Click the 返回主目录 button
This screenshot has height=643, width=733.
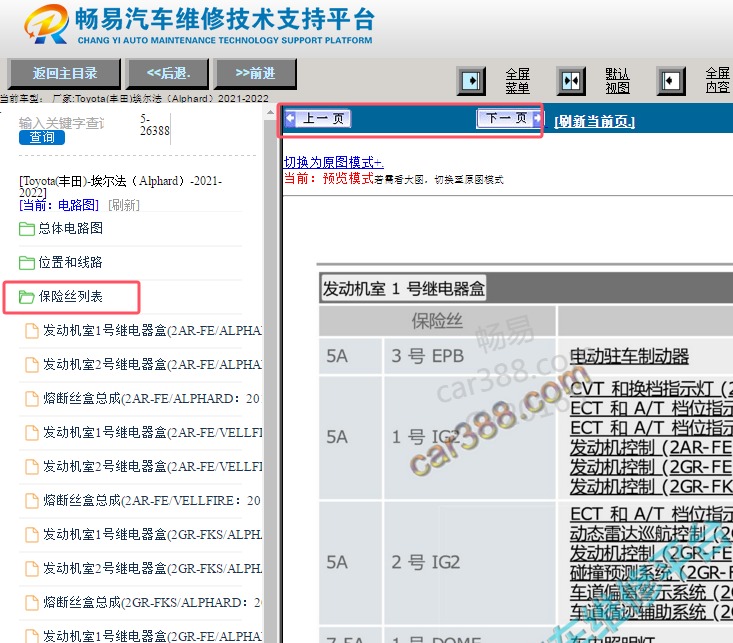coord(64,73)
